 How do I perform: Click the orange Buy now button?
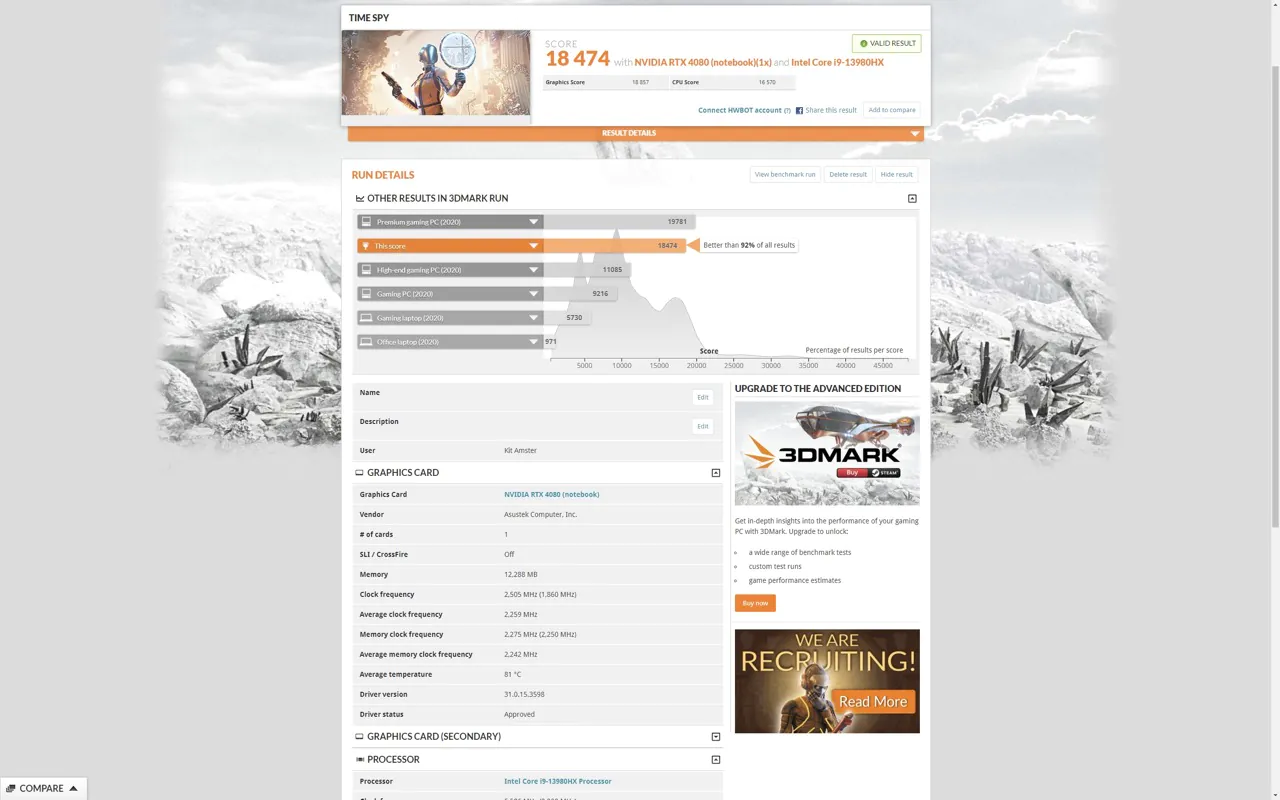tap(755, 603)
